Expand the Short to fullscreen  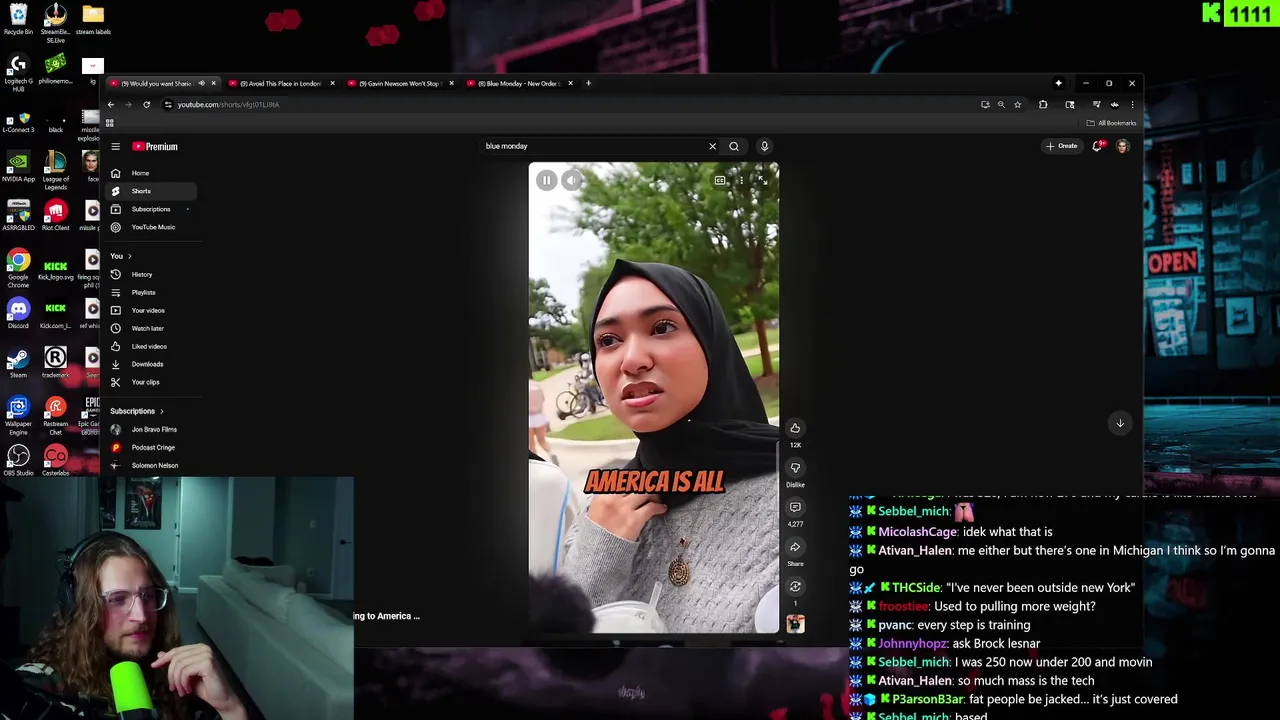(762, 180)
